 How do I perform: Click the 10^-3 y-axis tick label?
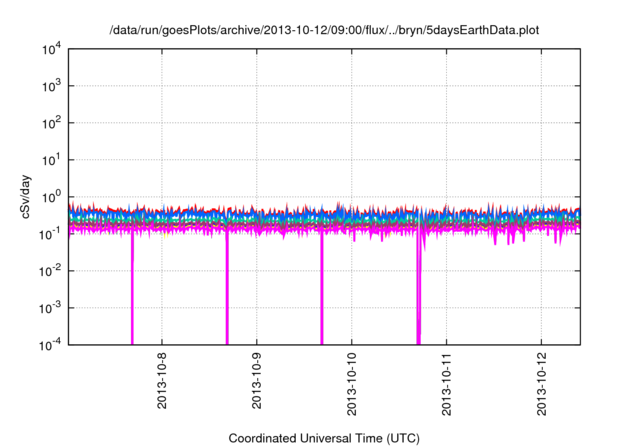click(x=51, y=308)
